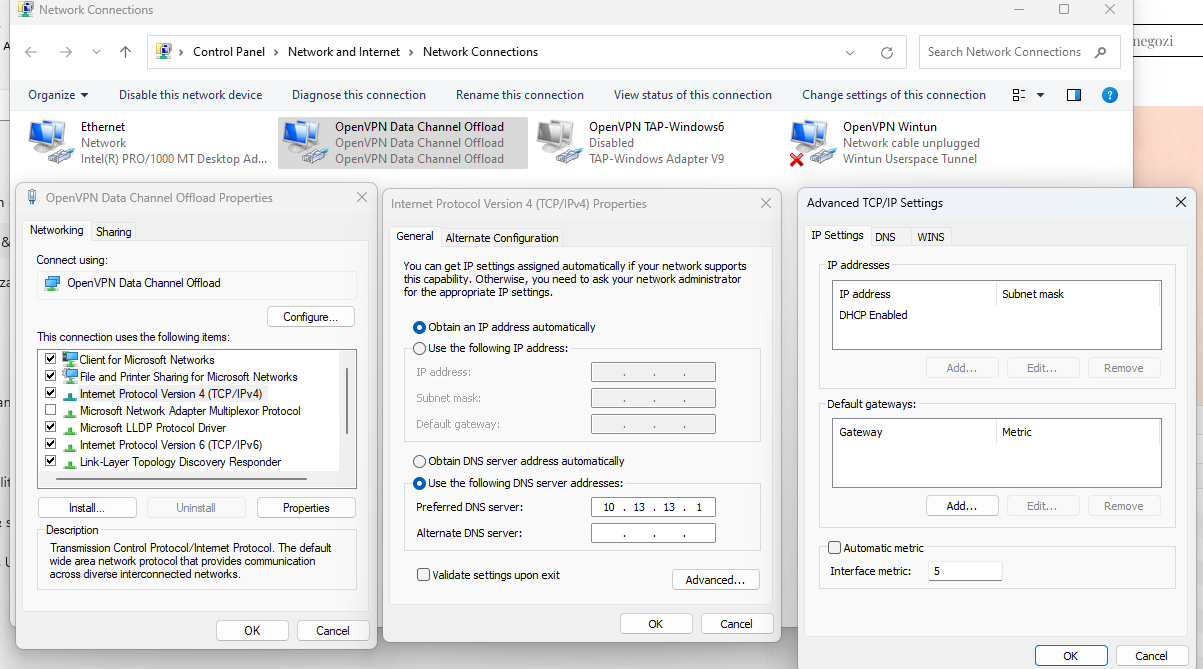Click Rename this connection
Viewport: 1203px width, 669px height.
click(520, 95)
